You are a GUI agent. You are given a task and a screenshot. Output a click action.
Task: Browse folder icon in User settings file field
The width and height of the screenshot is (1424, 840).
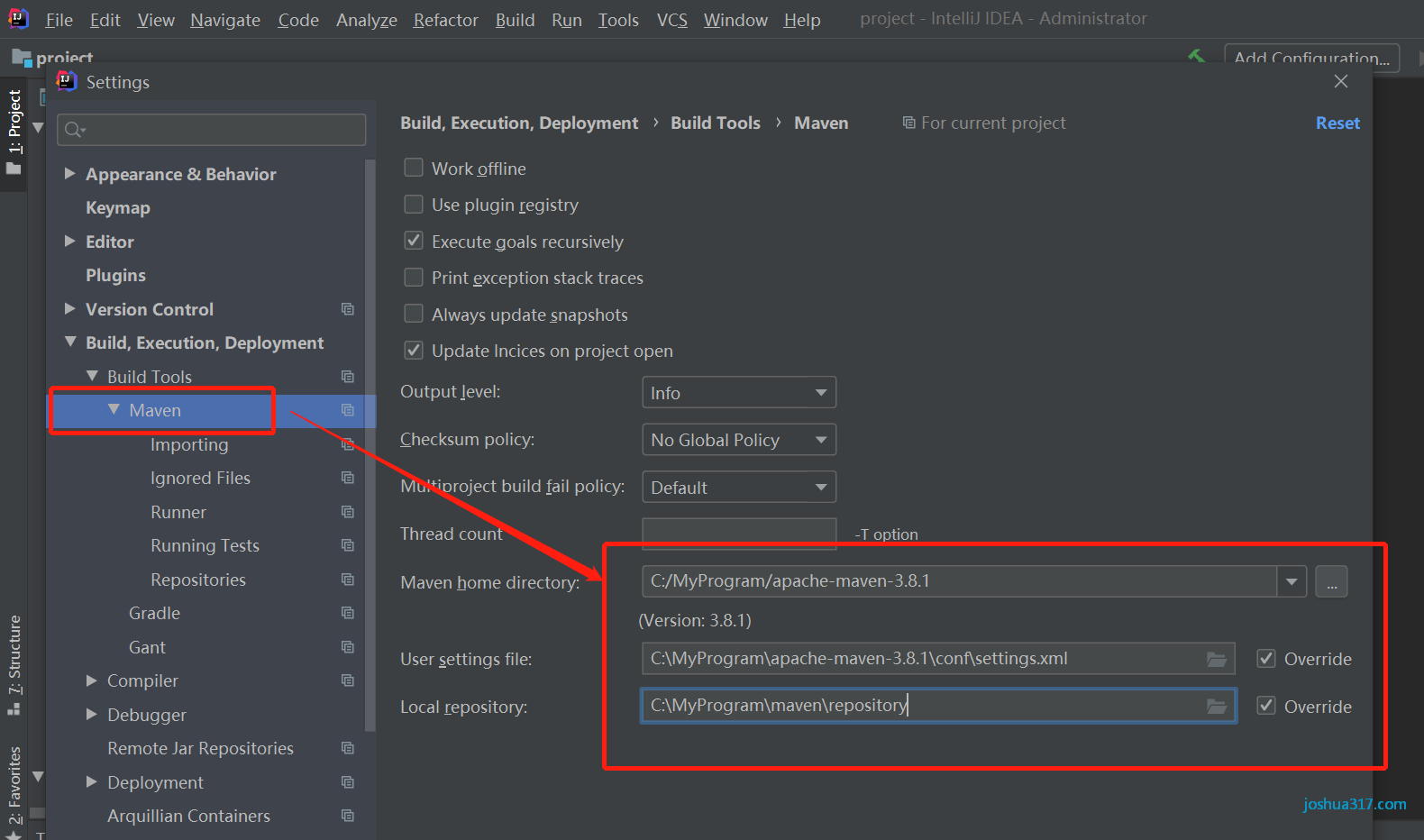tap(1217, 659)
